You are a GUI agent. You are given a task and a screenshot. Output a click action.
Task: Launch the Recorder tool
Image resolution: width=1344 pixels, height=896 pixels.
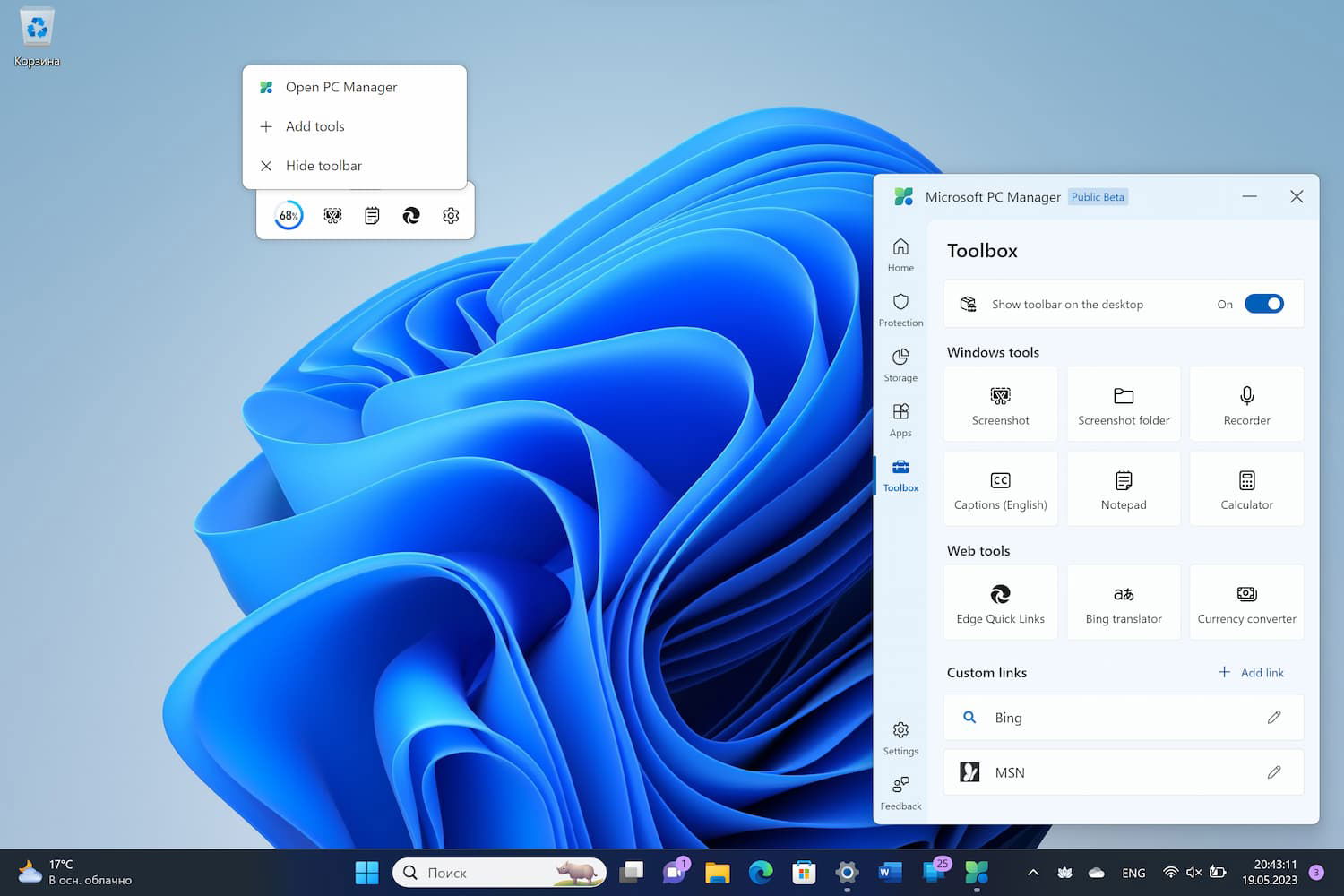(1246, 404)
